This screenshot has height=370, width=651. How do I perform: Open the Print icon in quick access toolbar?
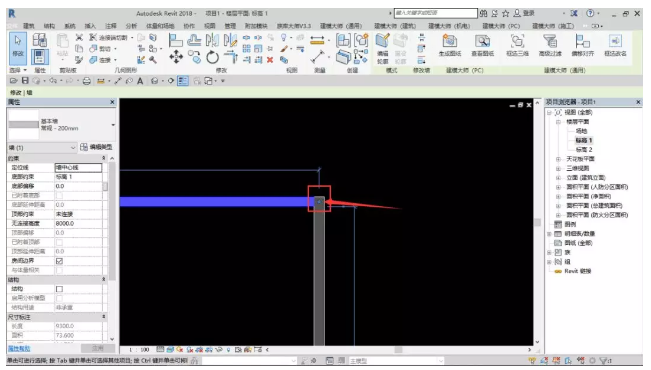[x=86, y=81]
